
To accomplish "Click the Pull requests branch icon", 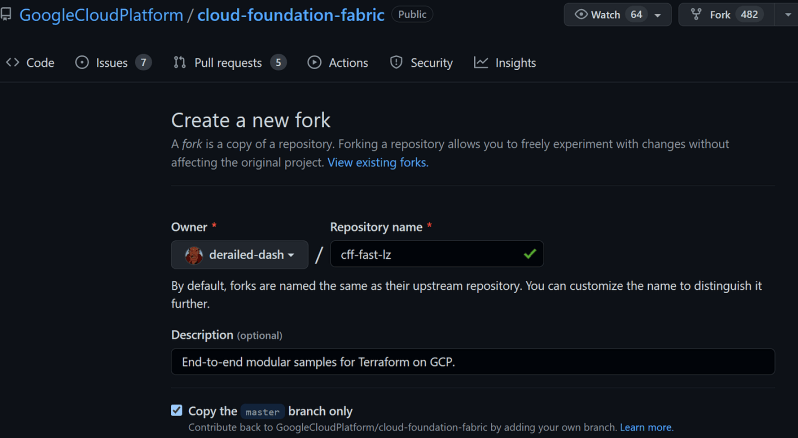I will coord(179,63).
